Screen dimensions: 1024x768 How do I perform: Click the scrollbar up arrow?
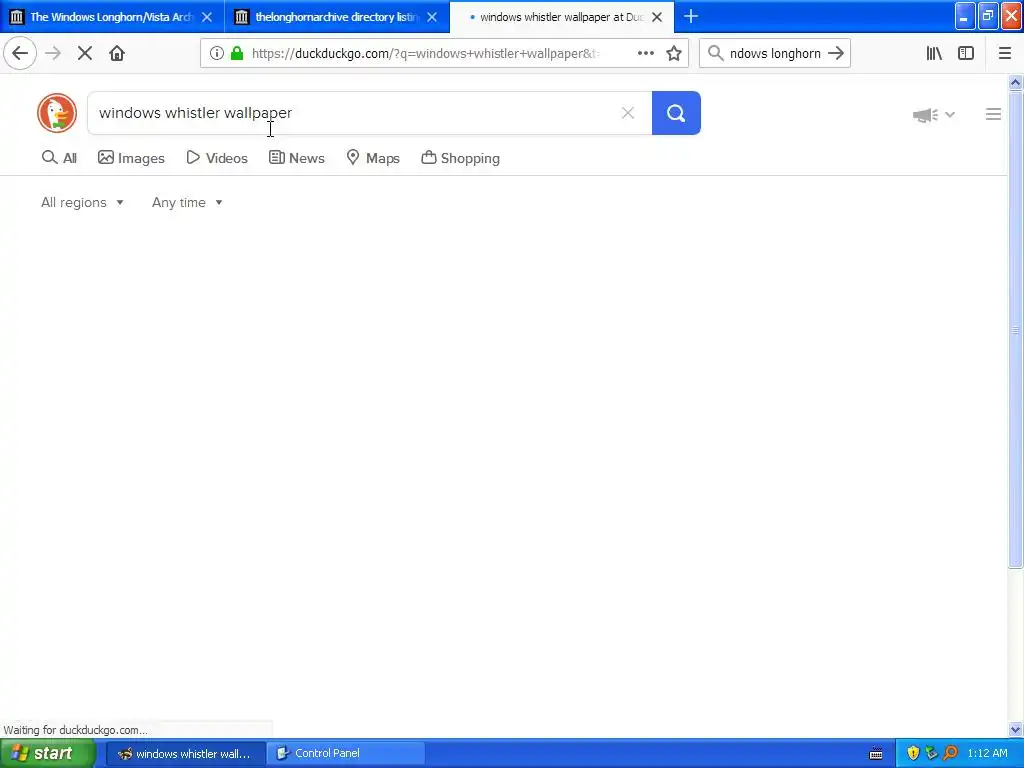coord(1015,82)
